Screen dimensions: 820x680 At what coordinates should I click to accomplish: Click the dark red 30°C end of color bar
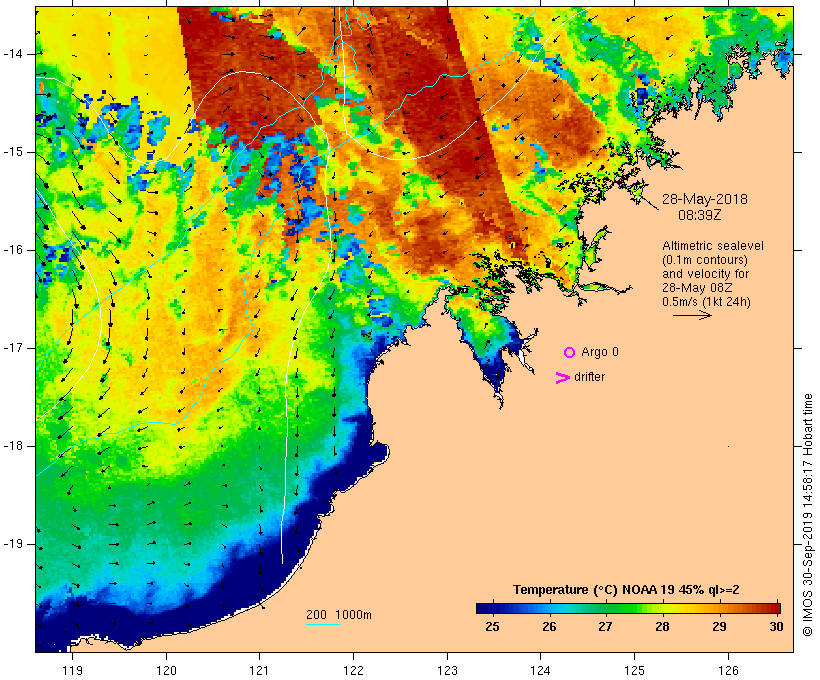pyautogui.click(x=776, y=608)
